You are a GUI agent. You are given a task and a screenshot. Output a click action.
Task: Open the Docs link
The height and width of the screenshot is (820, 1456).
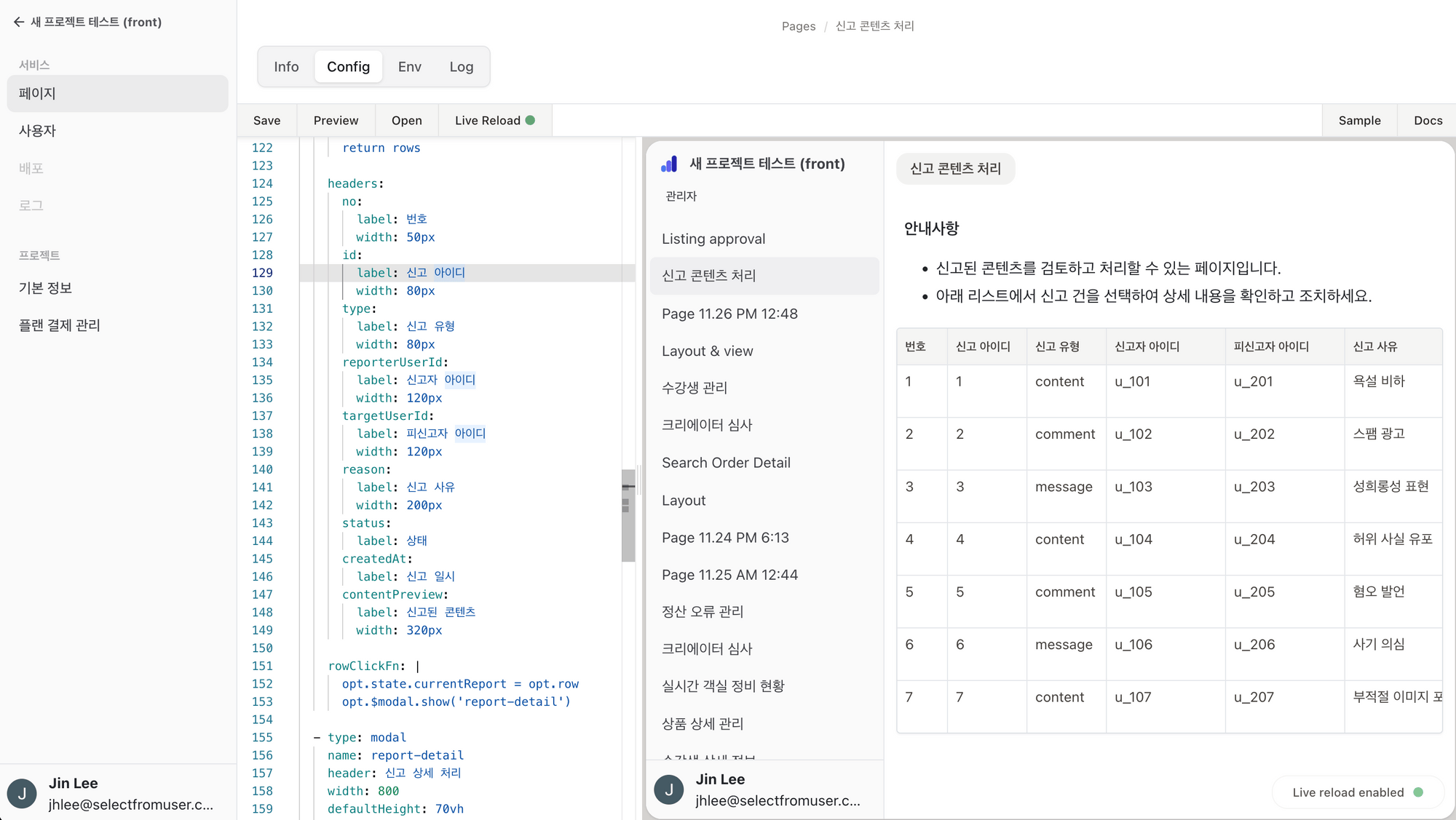click(1428, 121)
